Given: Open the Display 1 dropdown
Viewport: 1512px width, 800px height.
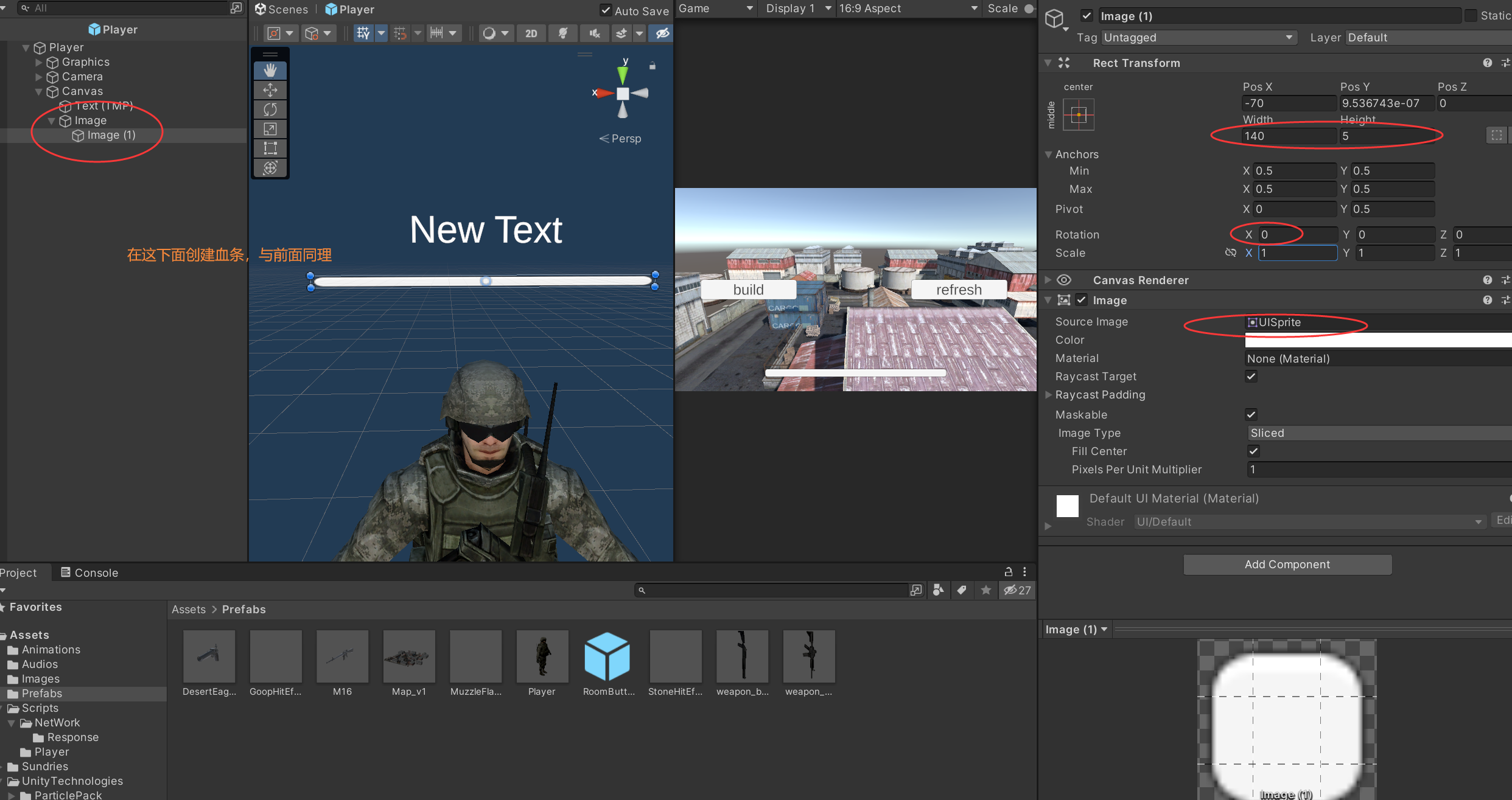Looking at the screenshot, I should click(798, 9).
